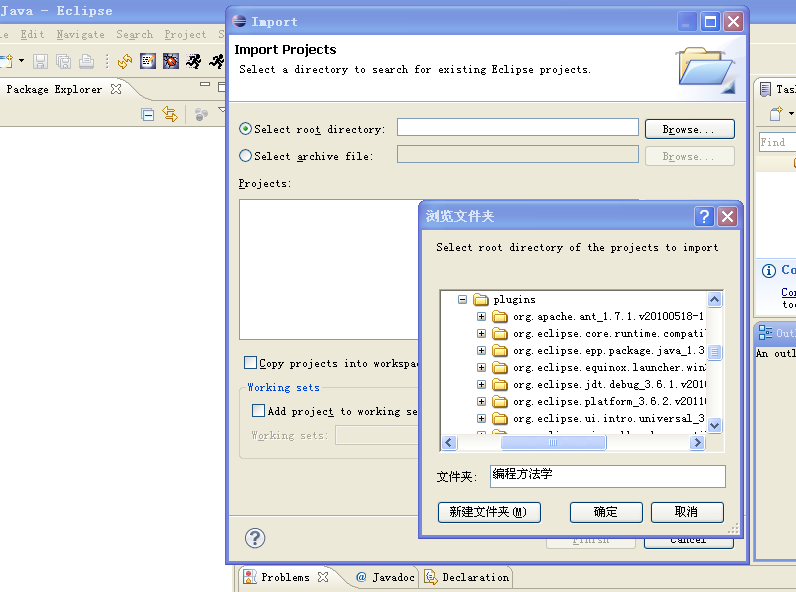The height and width of the screenshot is (592, 796).
Task: Expand org.eclipse.platform_3.6.2 folder
Action: (481, 402)
